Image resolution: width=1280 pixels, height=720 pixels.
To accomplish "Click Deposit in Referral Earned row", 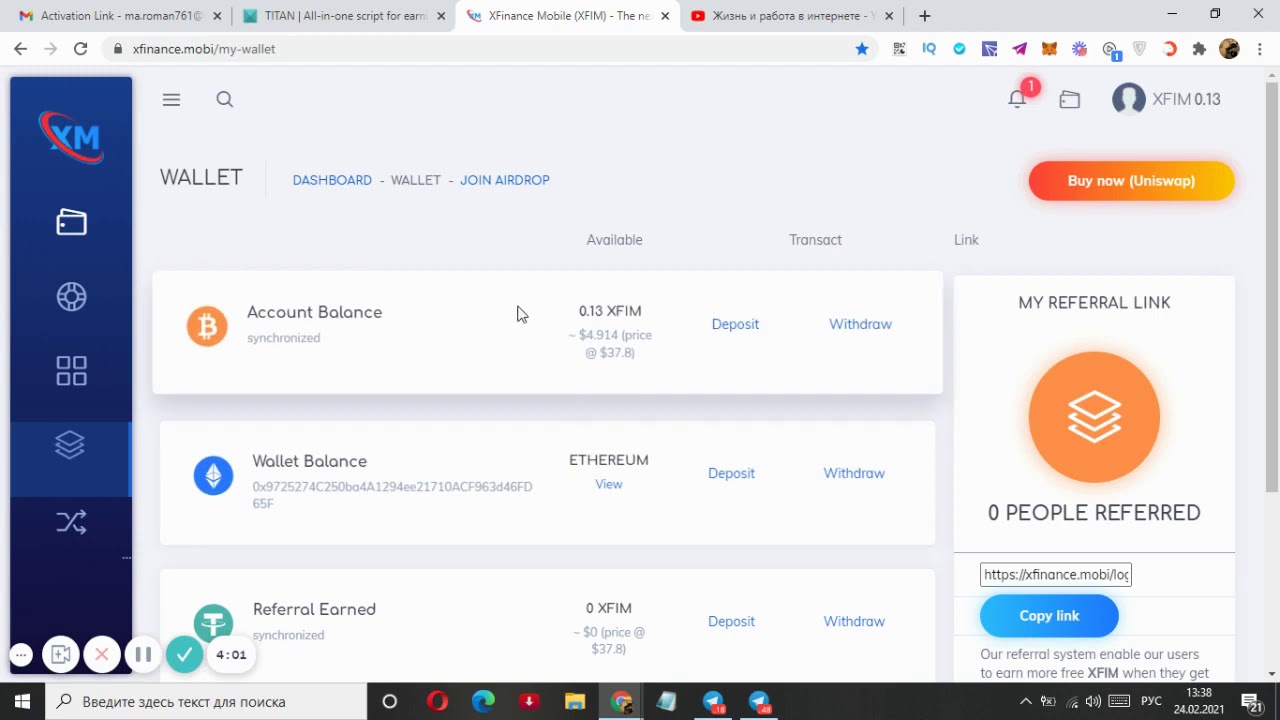I will [x=731, y=621].
